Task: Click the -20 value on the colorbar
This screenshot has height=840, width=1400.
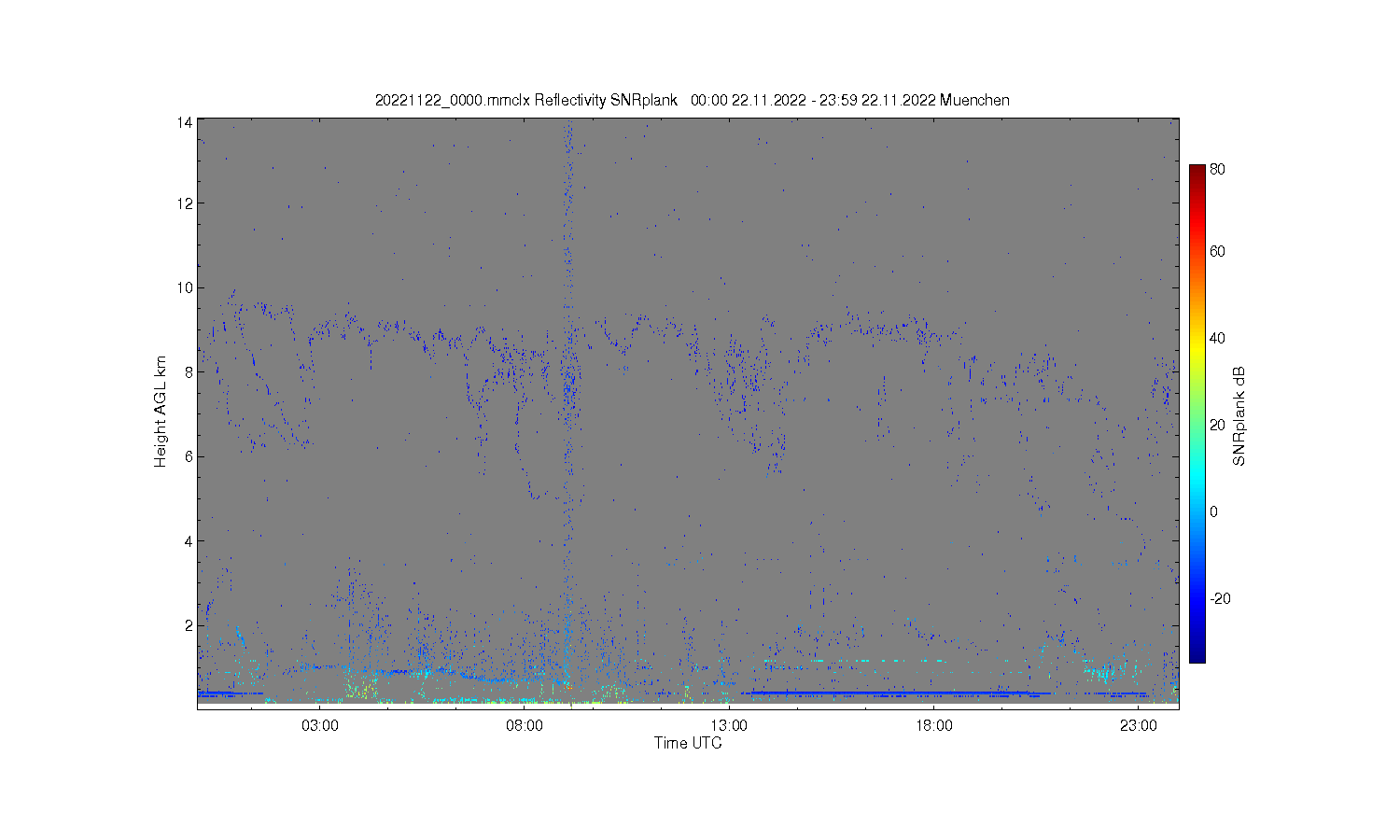Action: (1220, 598)
